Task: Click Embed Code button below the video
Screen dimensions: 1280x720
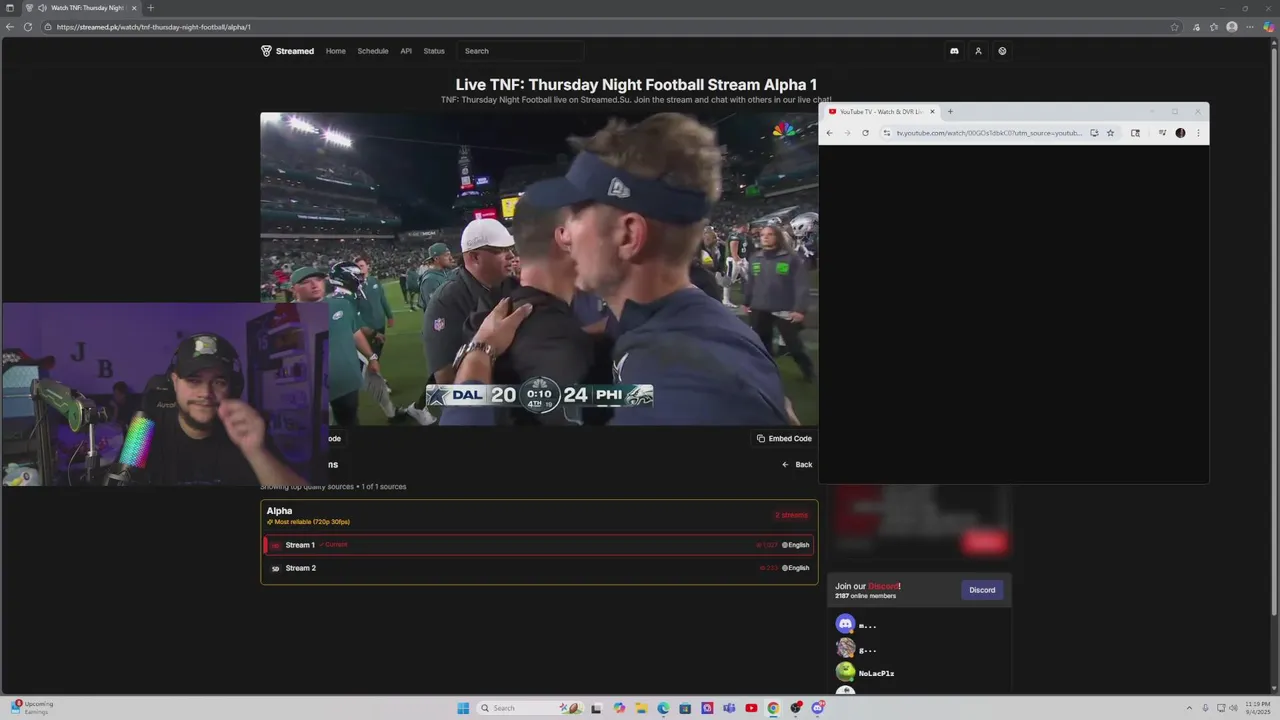Action: [x=784, y=438]
